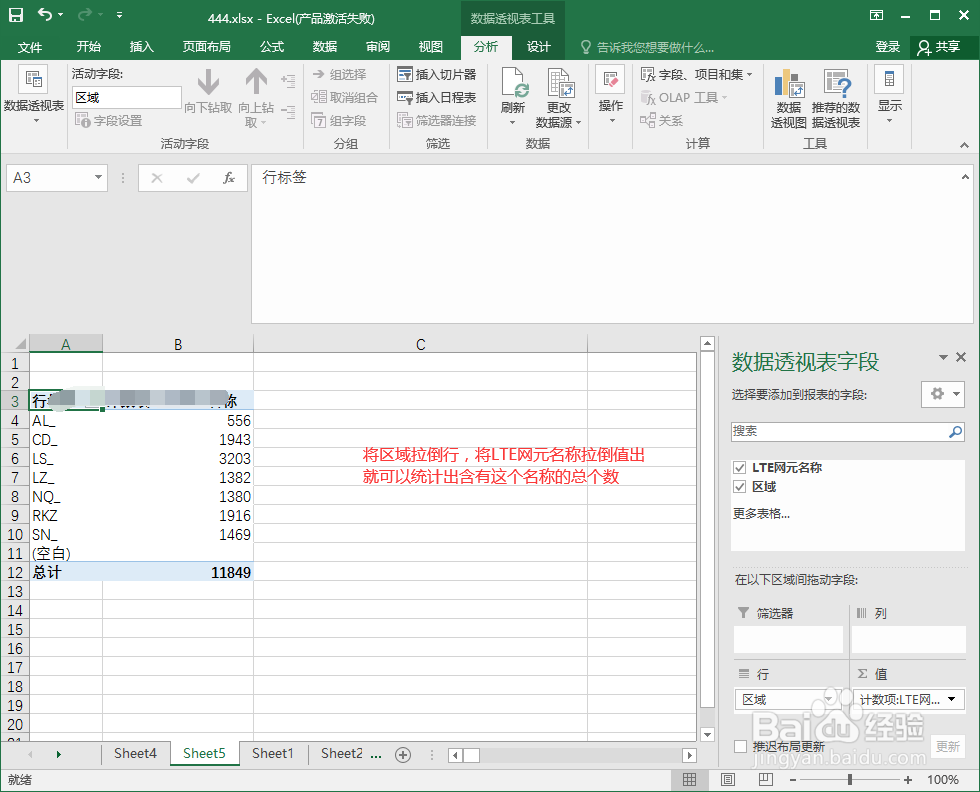Viewport: 980px width, 792px height.
Task: Switch to the 插入 (Insert) tab
Action: point(141,47)
